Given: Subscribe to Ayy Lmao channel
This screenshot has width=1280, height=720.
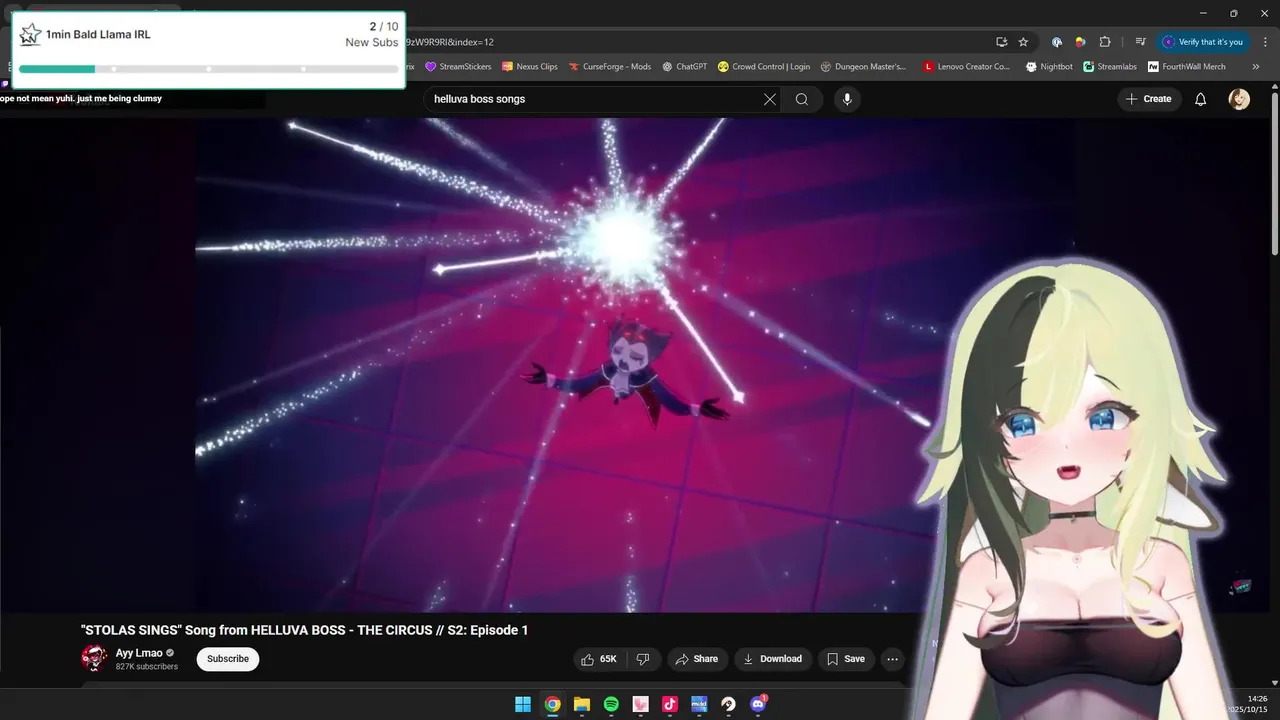Looking at the screenshot, I should point(228,659).
